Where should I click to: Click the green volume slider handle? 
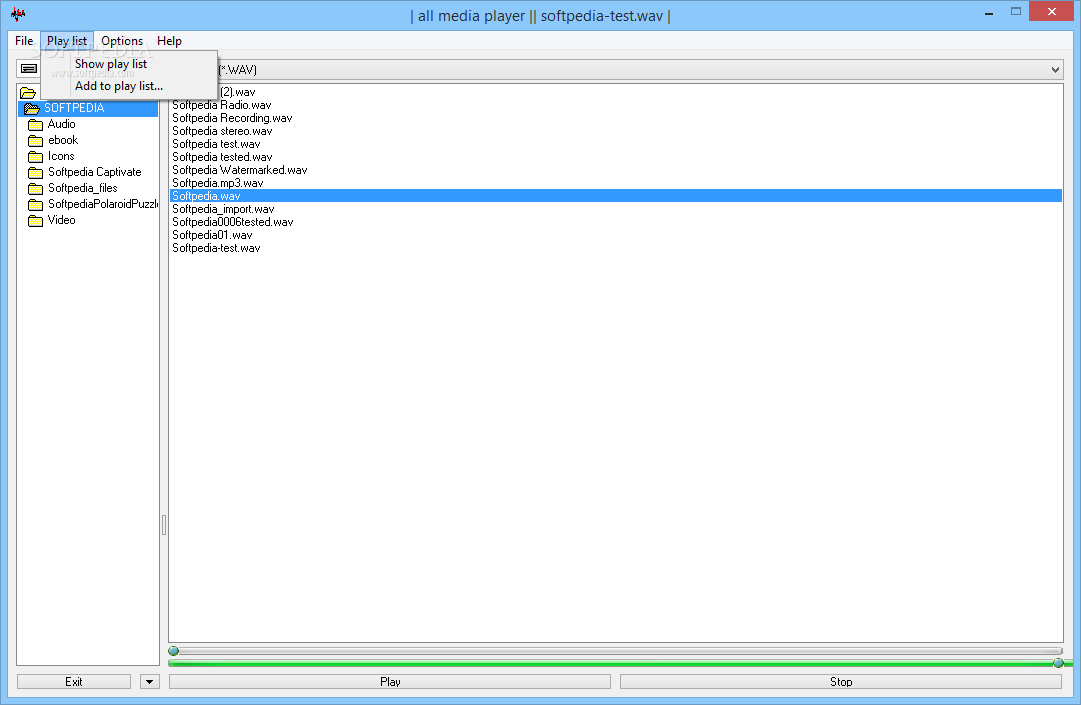click(x=1058, y=663)
